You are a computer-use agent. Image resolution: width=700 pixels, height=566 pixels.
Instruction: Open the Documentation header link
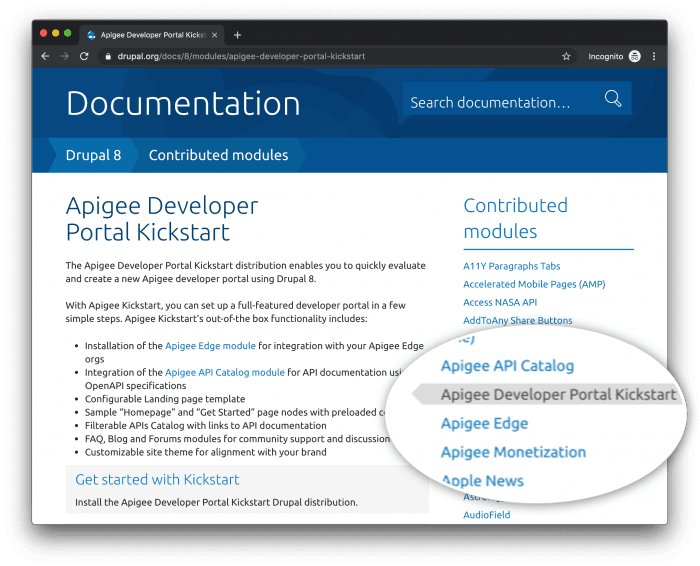[183, 104]
